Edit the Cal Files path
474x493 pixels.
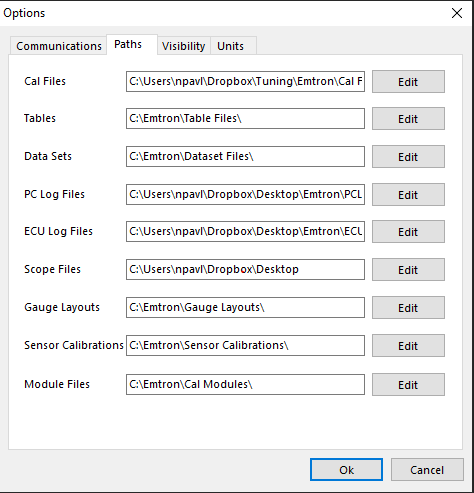408,82
